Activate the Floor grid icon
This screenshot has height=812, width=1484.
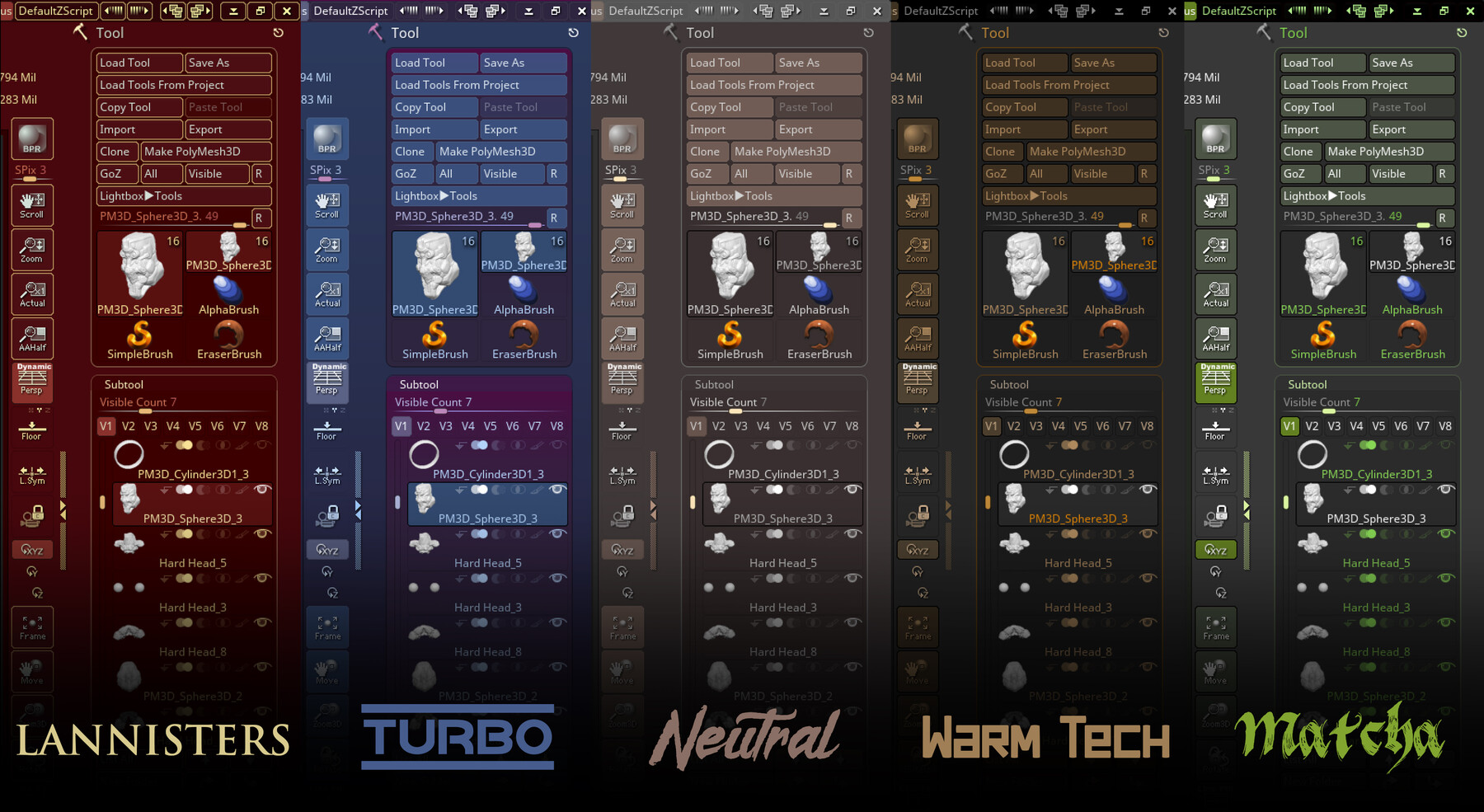(31, 428)
